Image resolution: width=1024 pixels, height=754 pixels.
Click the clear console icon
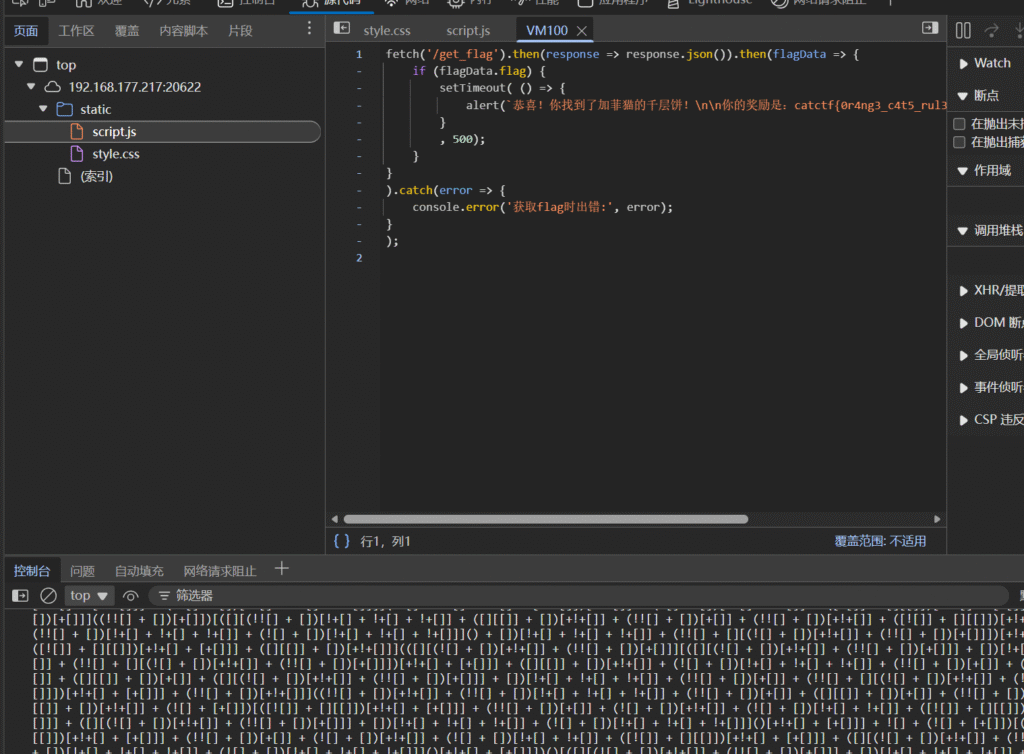(x=47, y=595)
